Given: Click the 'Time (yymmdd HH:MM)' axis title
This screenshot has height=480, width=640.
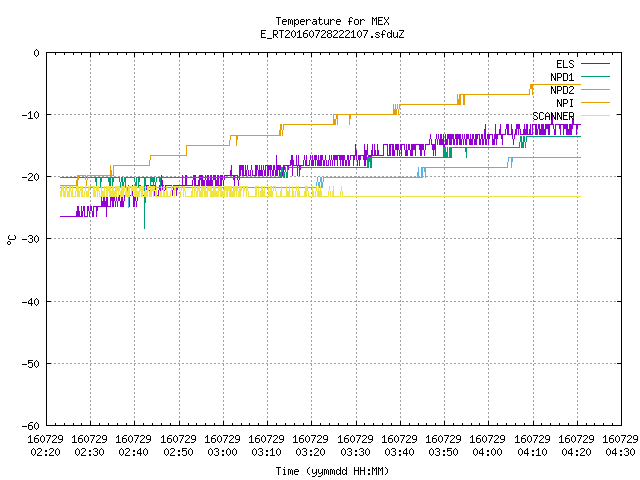Looking at the screenshot, I should (x=332, y=471).
